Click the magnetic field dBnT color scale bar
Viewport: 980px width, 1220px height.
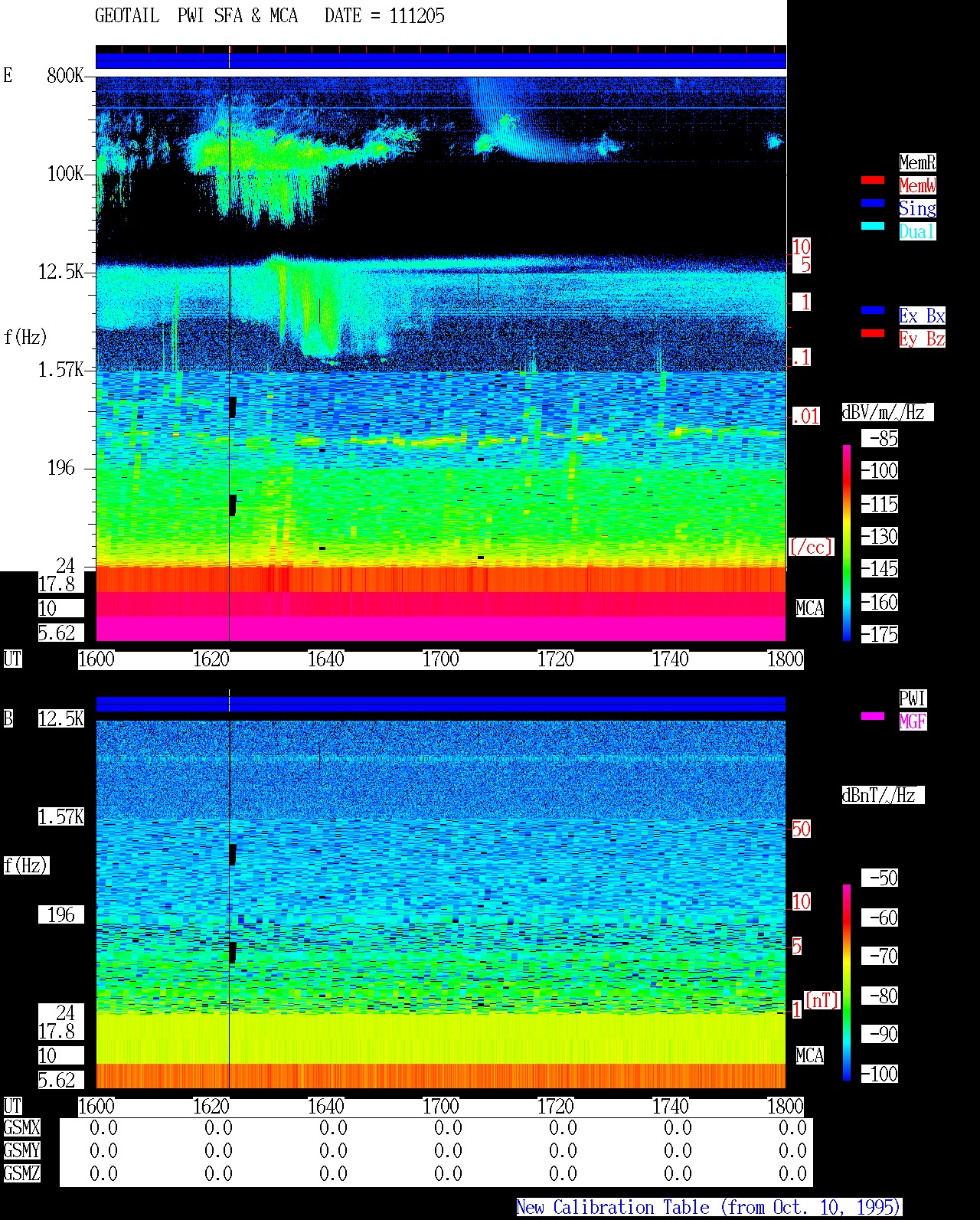[x=847, y=983]
